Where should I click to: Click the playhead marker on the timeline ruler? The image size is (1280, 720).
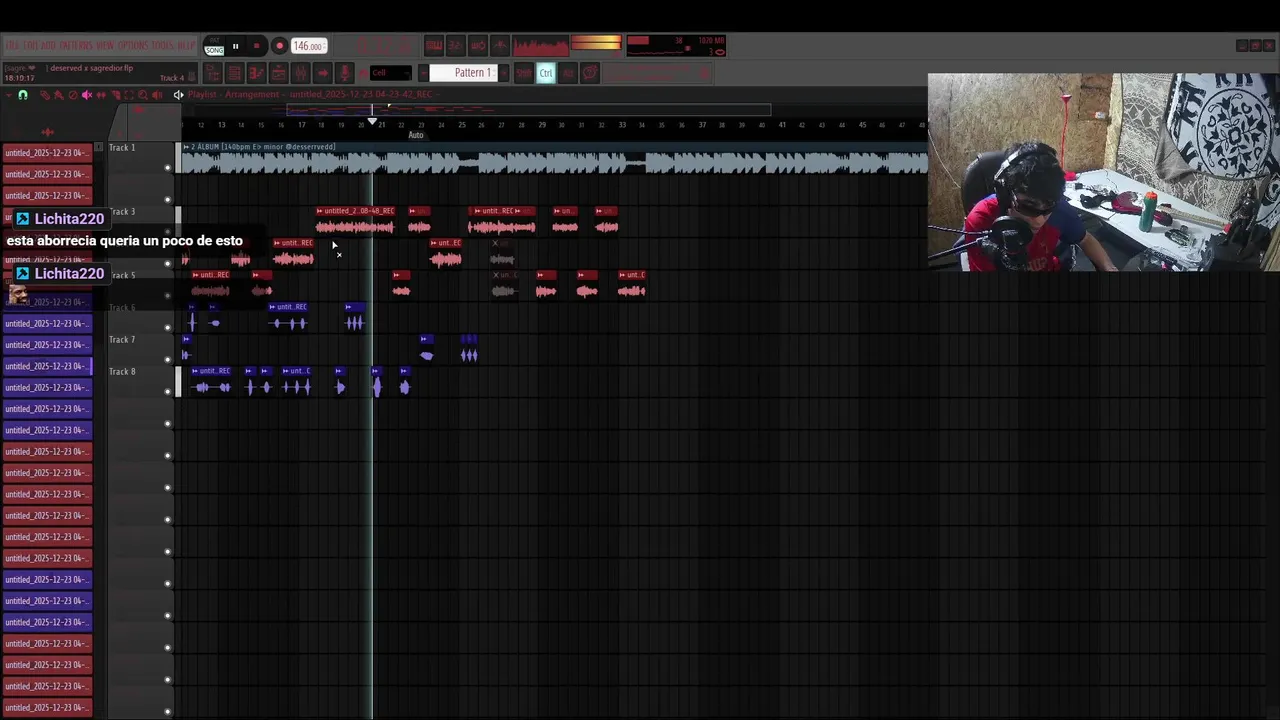[x=372, y=122]
